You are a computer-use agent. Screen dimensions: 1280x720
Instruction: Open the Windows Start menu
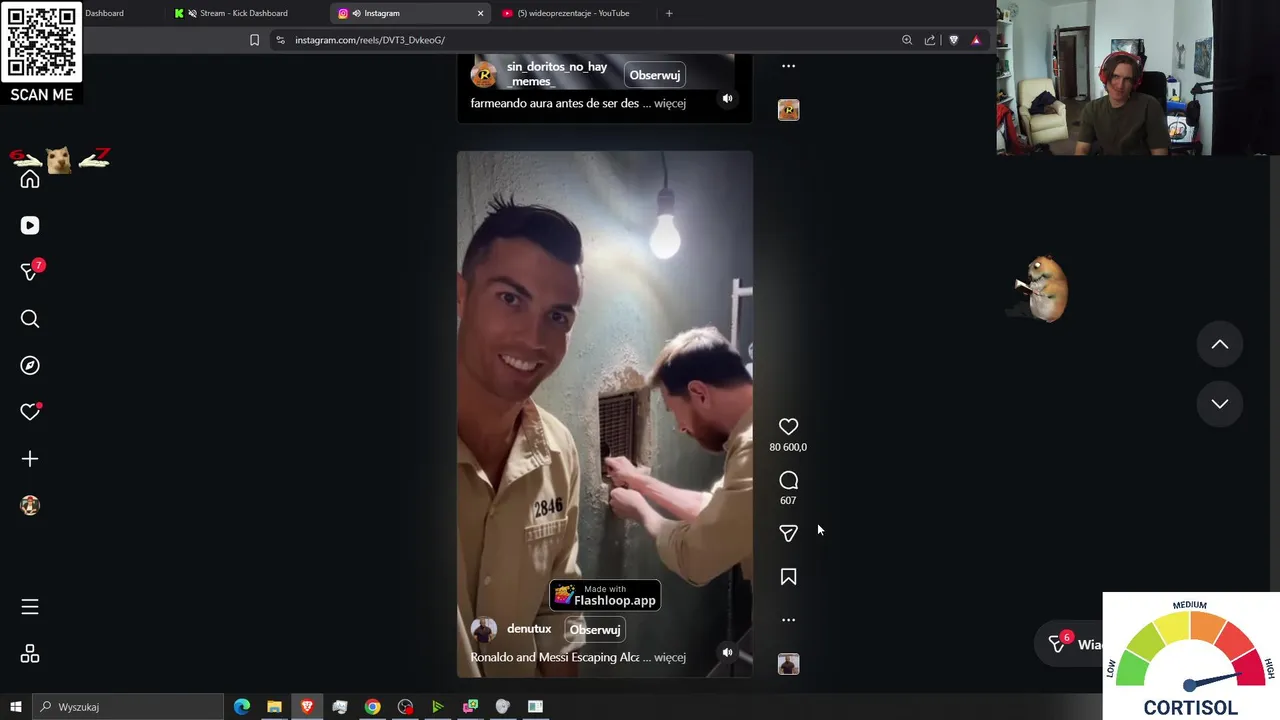coord(15,707)
